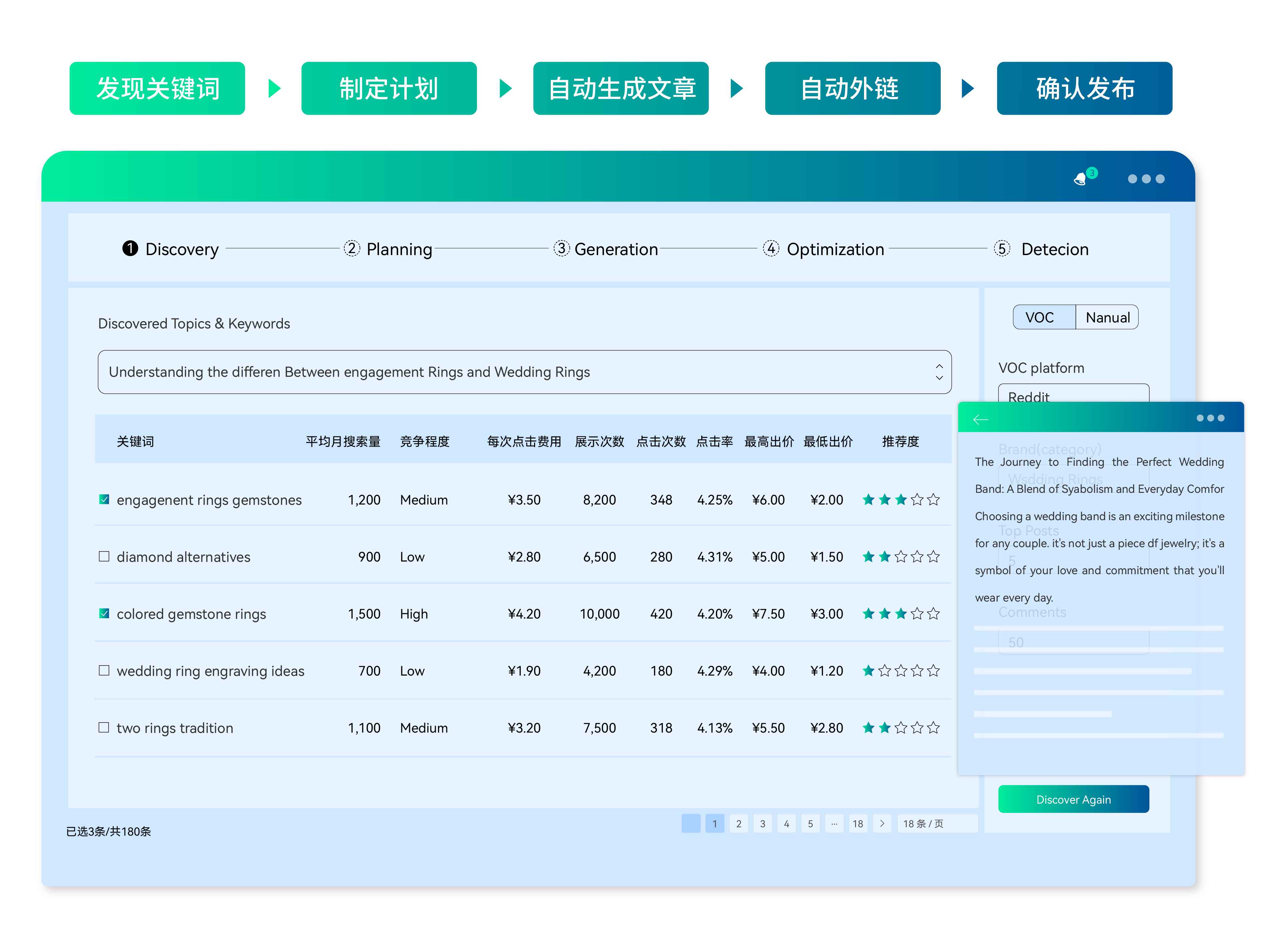
Task: Click step 4 circle icon beside Optimization
Action: pos(771,248)
